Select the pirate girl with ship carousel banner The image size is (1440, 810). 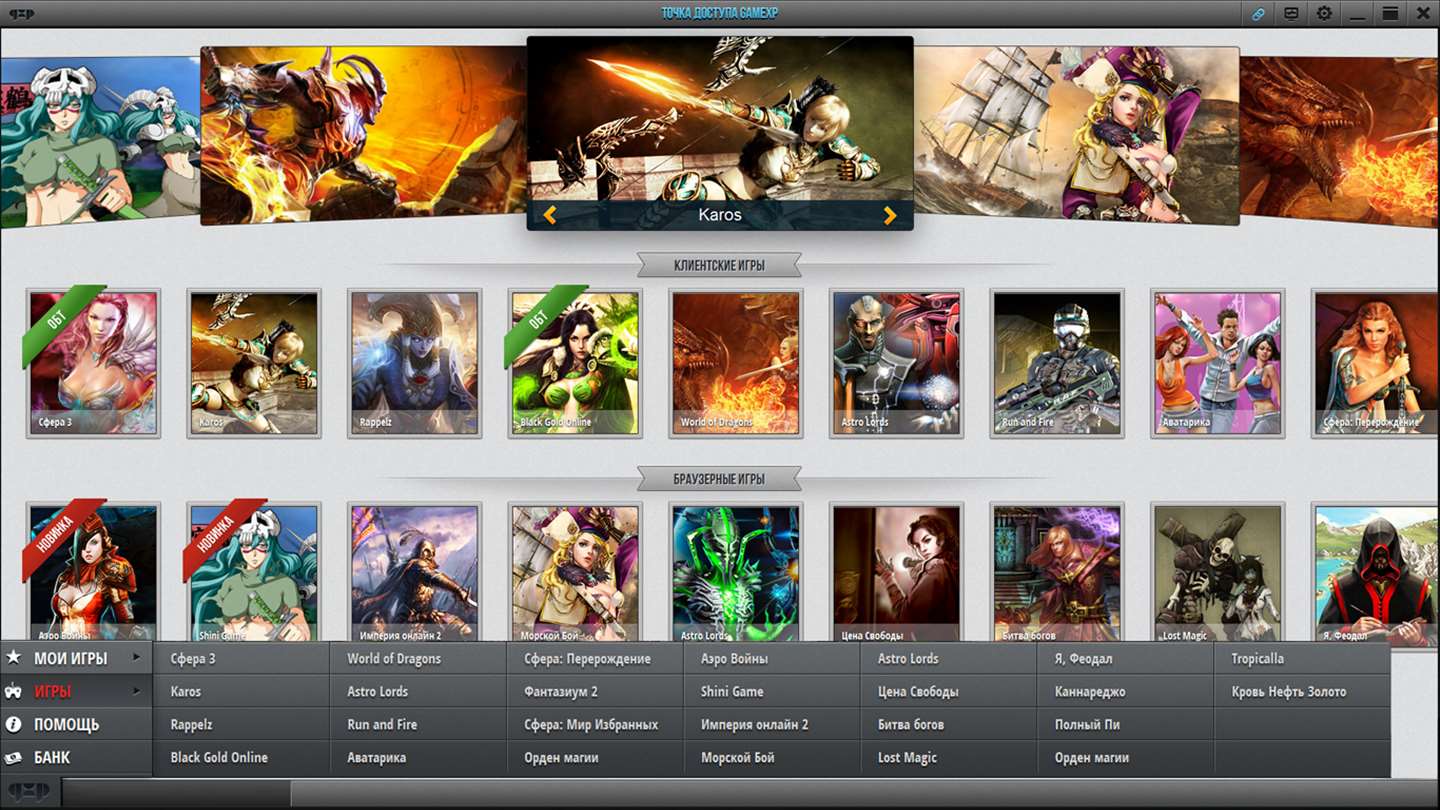[x=1076, y=135]
